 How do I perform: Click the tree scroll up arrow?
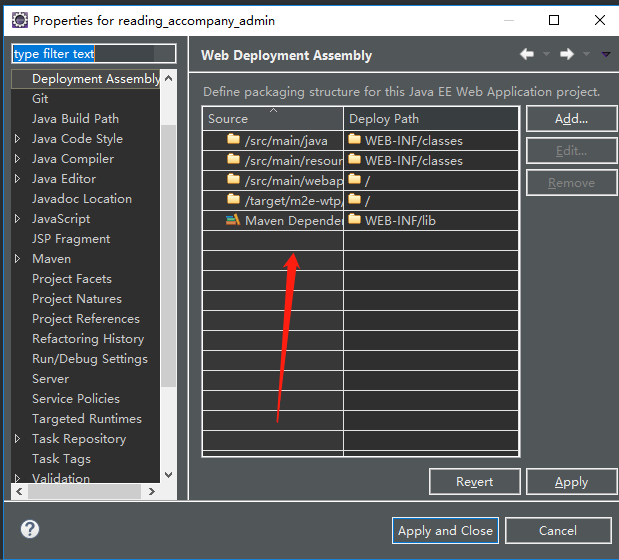click(169, 78)
